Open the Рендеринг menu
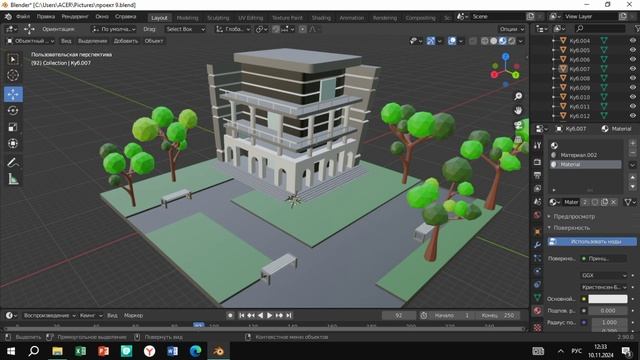Image resolution: width=640 pixels, height=360 pixels. click(x=75, y=17)
